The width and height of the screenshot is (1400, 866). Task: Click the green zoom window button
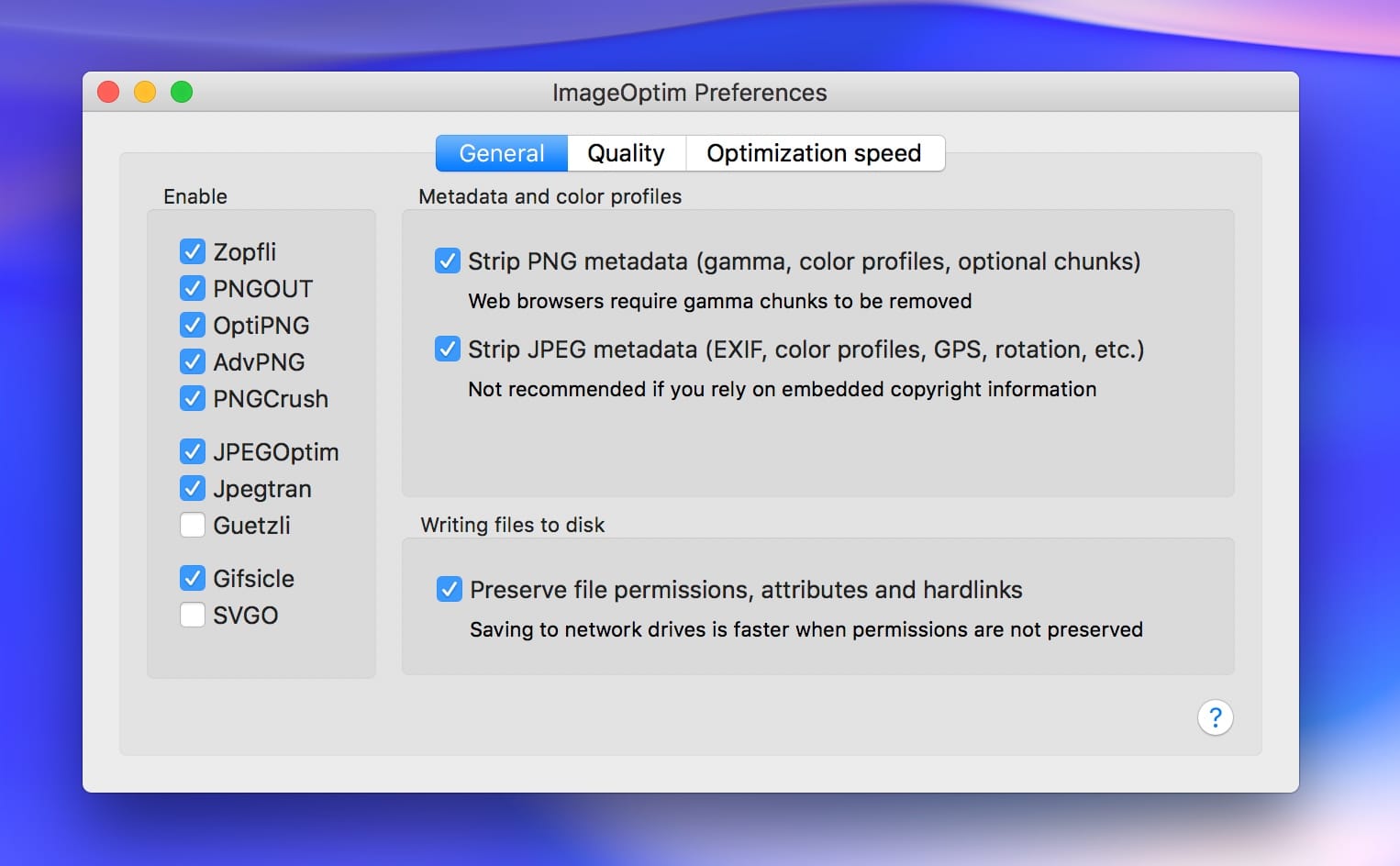point(182,92)
